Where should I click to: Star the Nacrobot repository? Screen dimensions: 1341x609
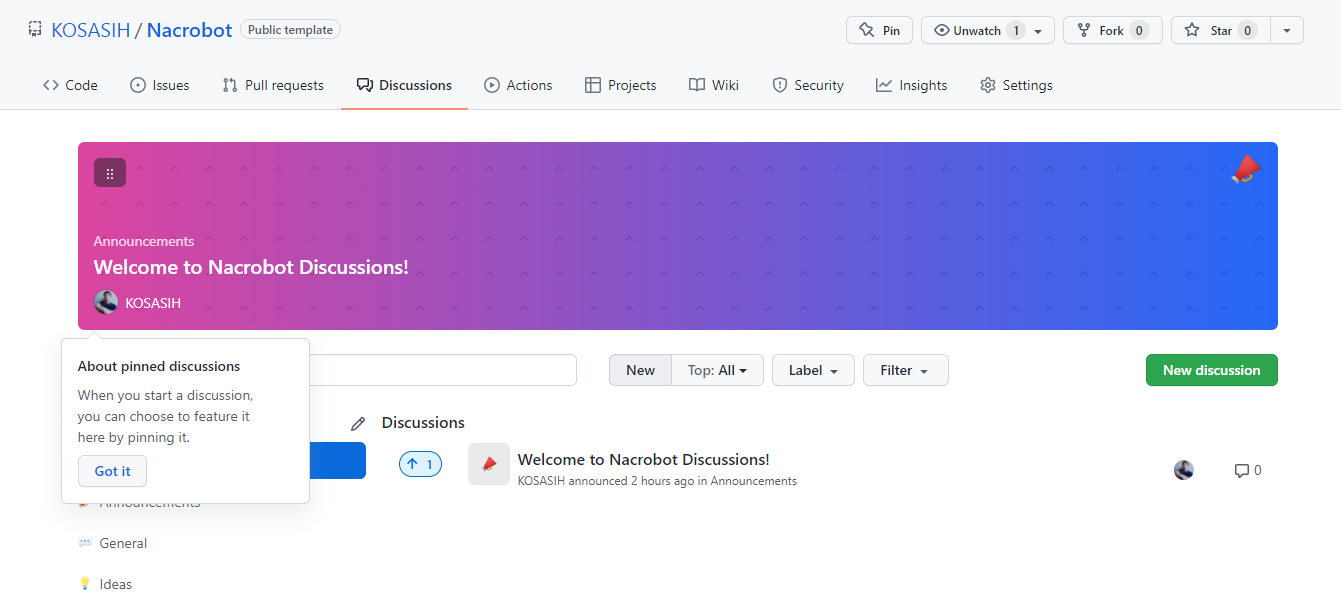1221,31
